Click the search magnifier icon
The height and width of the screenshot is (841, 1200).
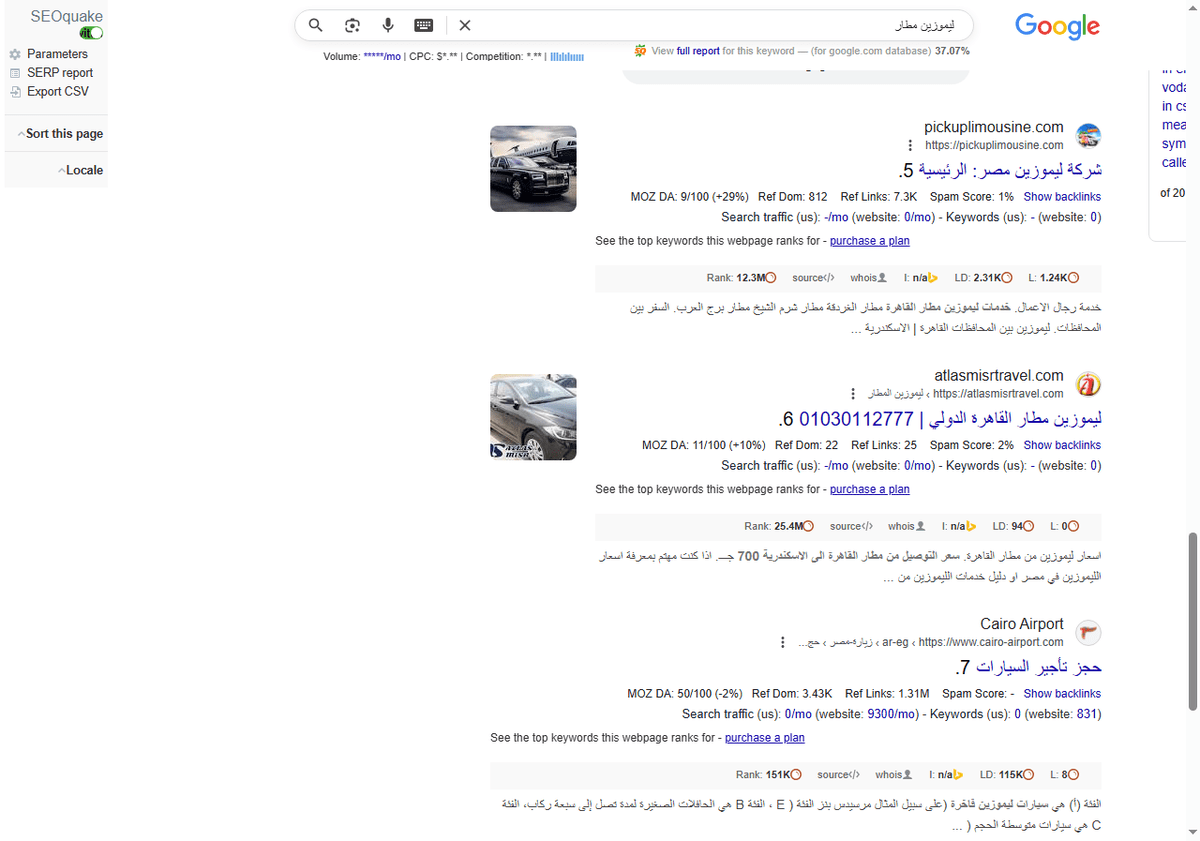point(315,25)
